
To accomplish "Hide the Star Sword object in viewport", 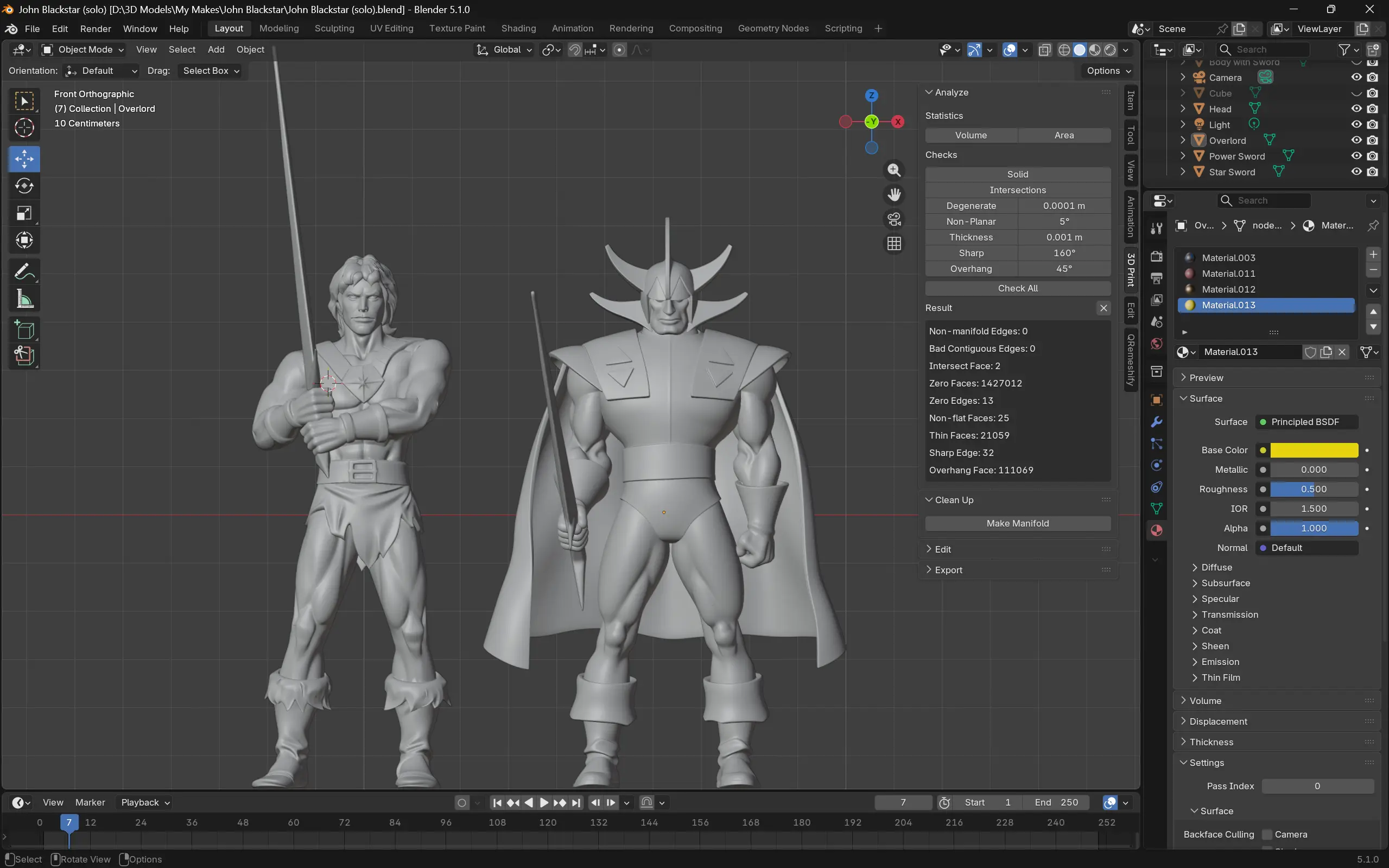I will [1356, 172].
